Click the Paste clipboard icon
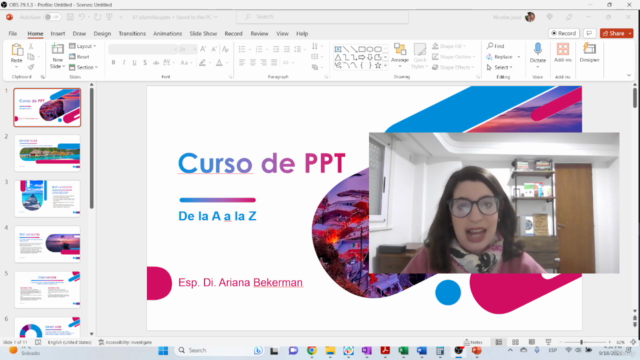640x360 pixels. coord(17,50)
